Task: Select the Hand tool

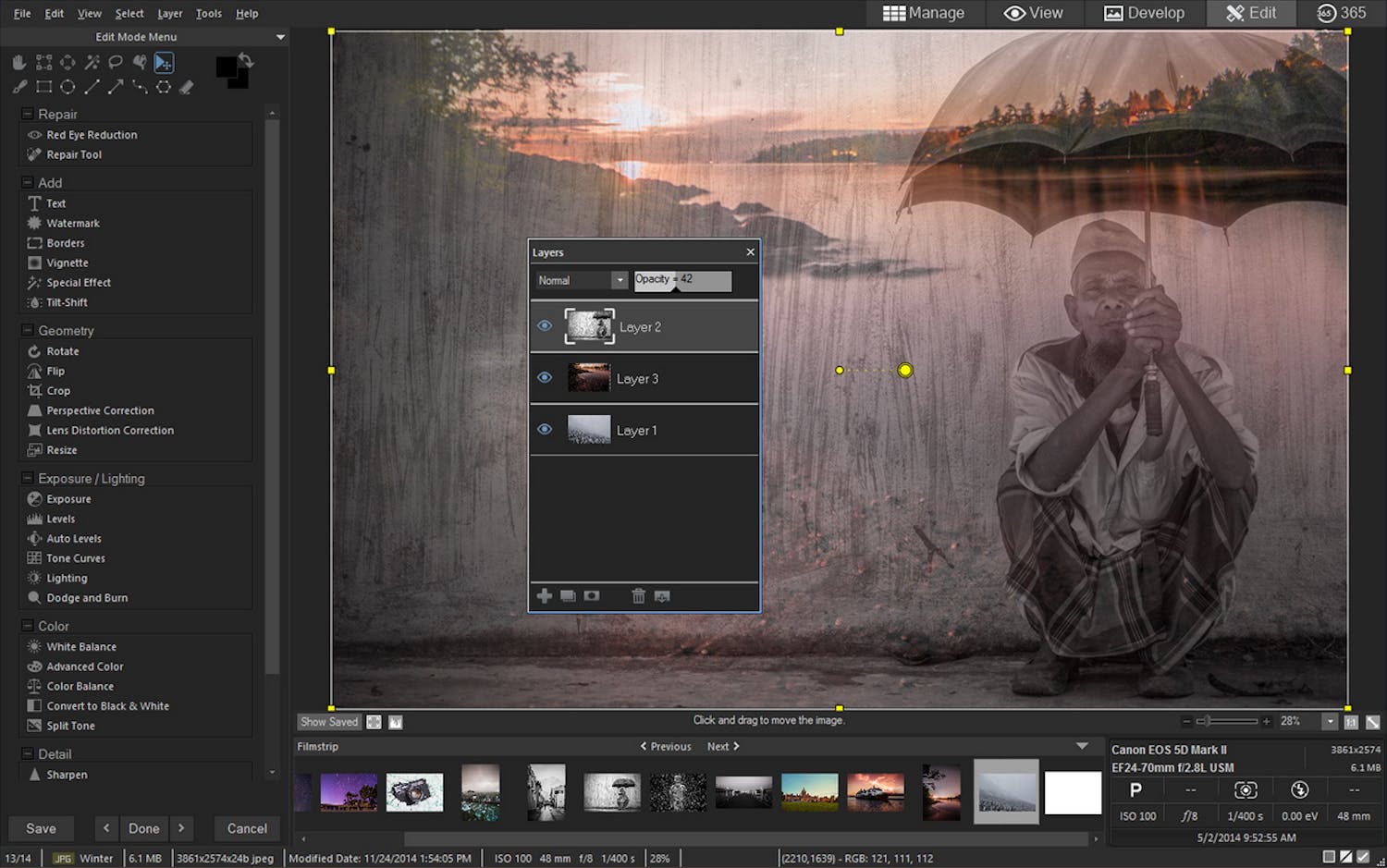Action: (19, 63)
